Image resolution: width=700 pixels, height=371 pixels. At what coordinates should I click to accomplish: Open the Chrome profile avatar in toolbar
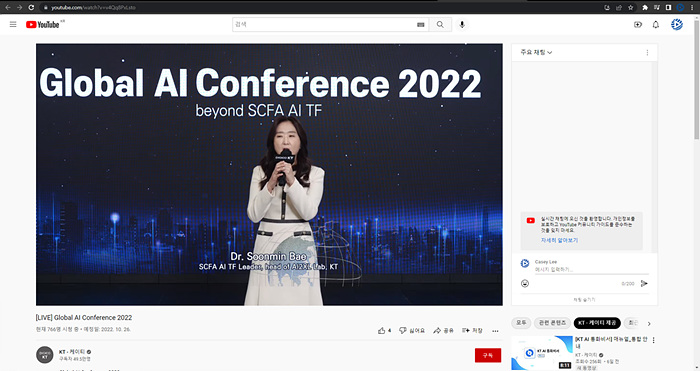(680, 7)
